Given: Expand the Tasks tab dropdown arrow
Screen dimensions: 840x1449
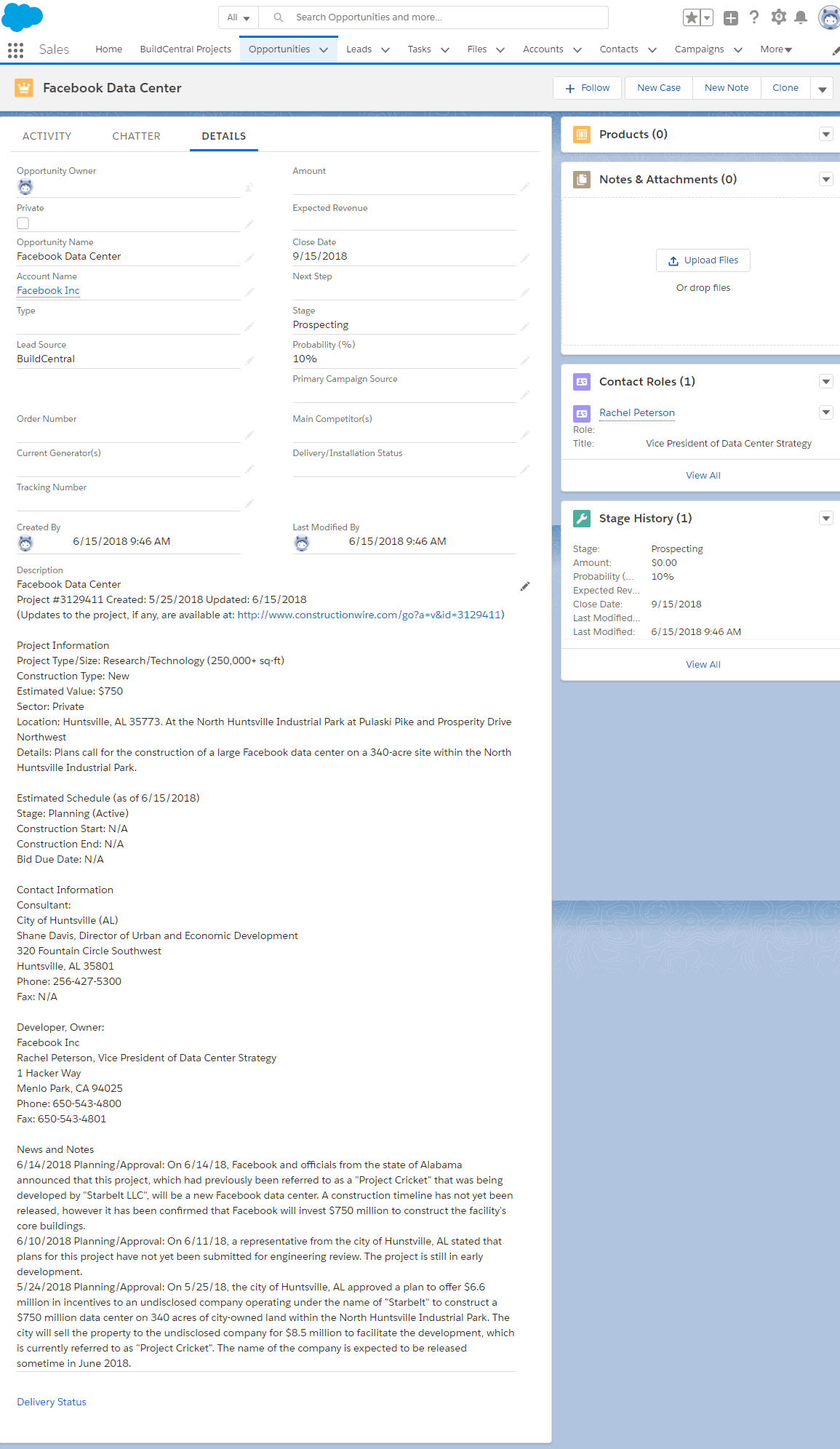Looking at the screenshot, I should click(x=445, y=49).
